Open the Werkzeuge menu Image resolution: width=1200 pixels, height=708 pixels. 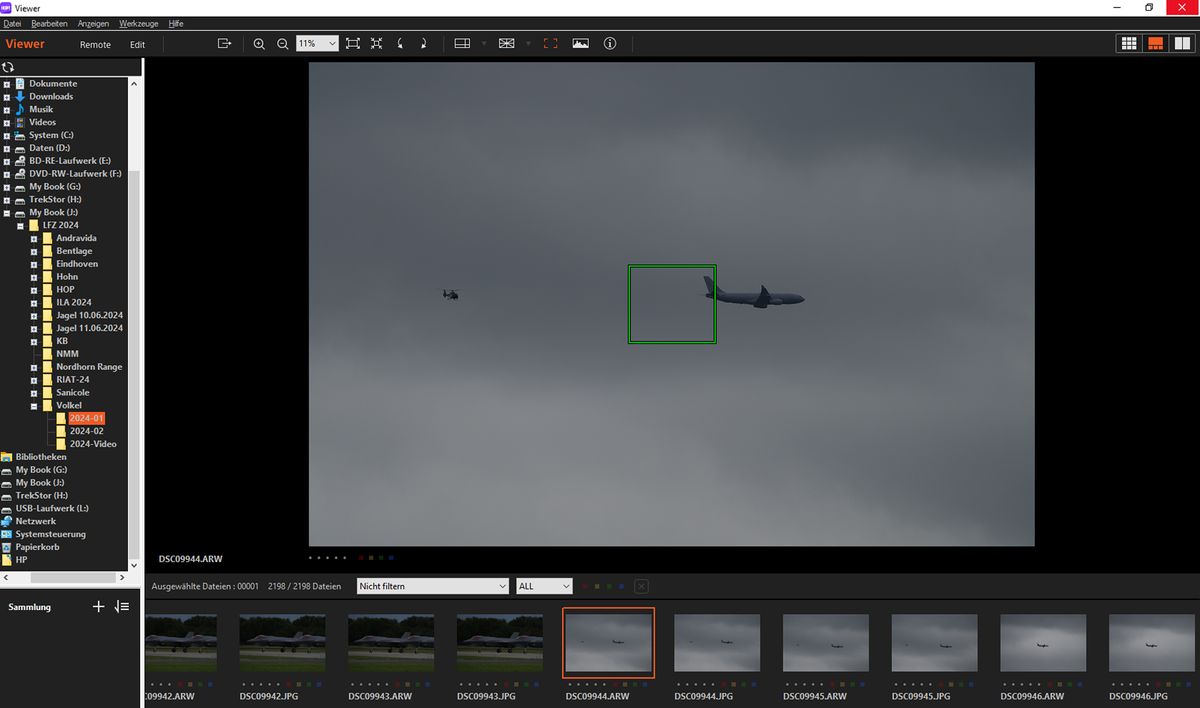coord(138,23)
